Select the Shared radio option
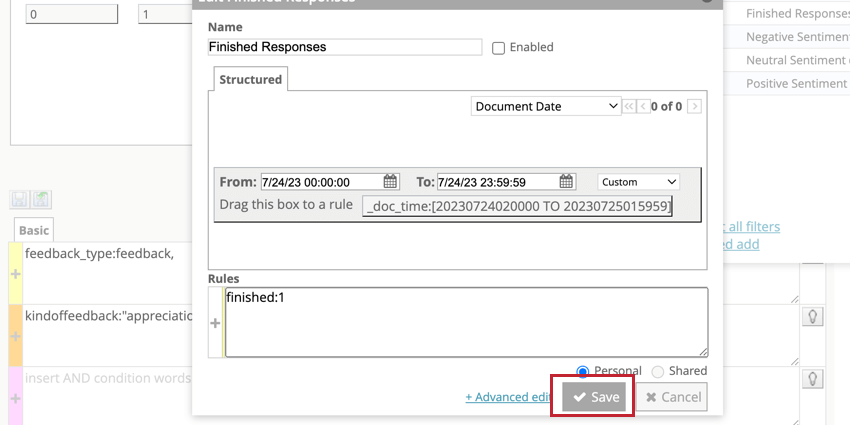The width and height of the screenshot is (850, 425). click(658, 371)
